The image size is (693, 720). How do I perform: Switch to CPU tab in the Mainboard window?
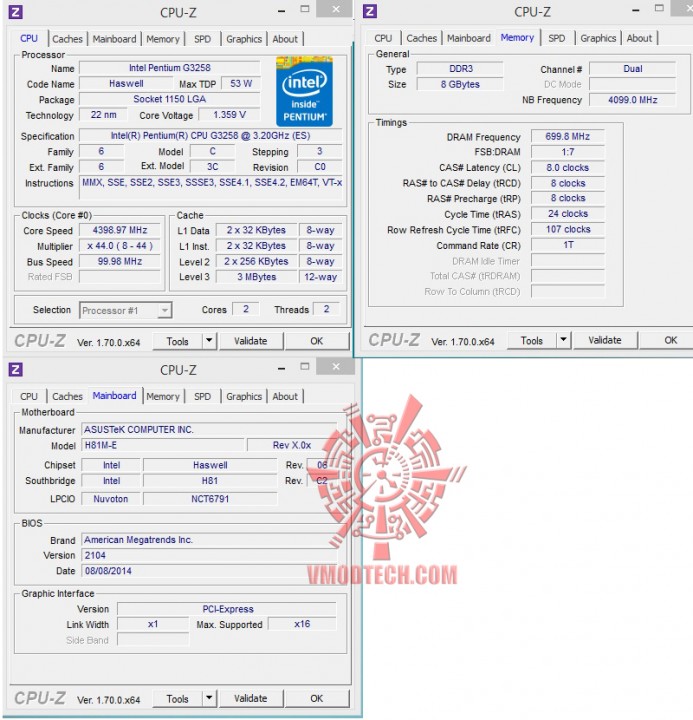click(29, 396)
